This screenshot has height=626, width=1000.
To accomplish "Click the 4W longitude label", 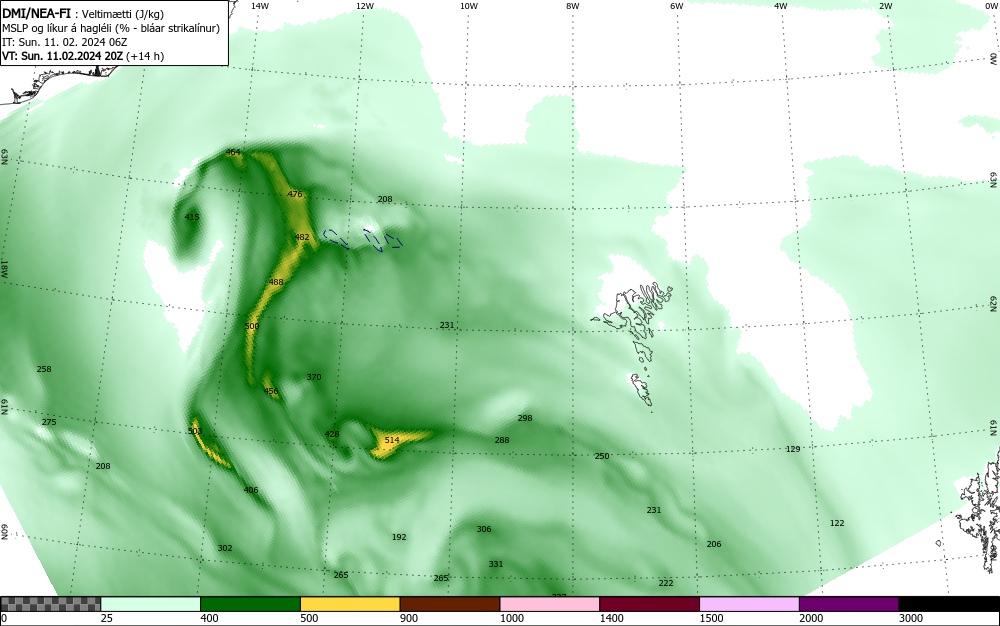I will [781, 6].
